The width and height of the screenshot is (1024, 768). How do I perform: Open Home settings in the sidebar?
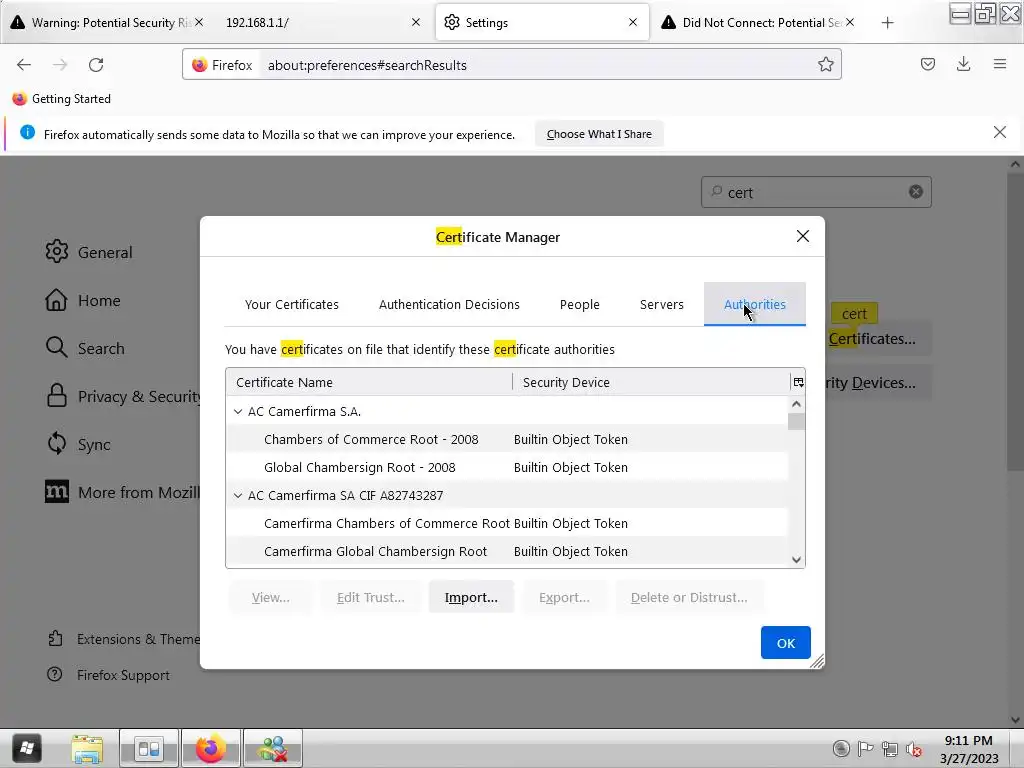(x=83, y=300)
